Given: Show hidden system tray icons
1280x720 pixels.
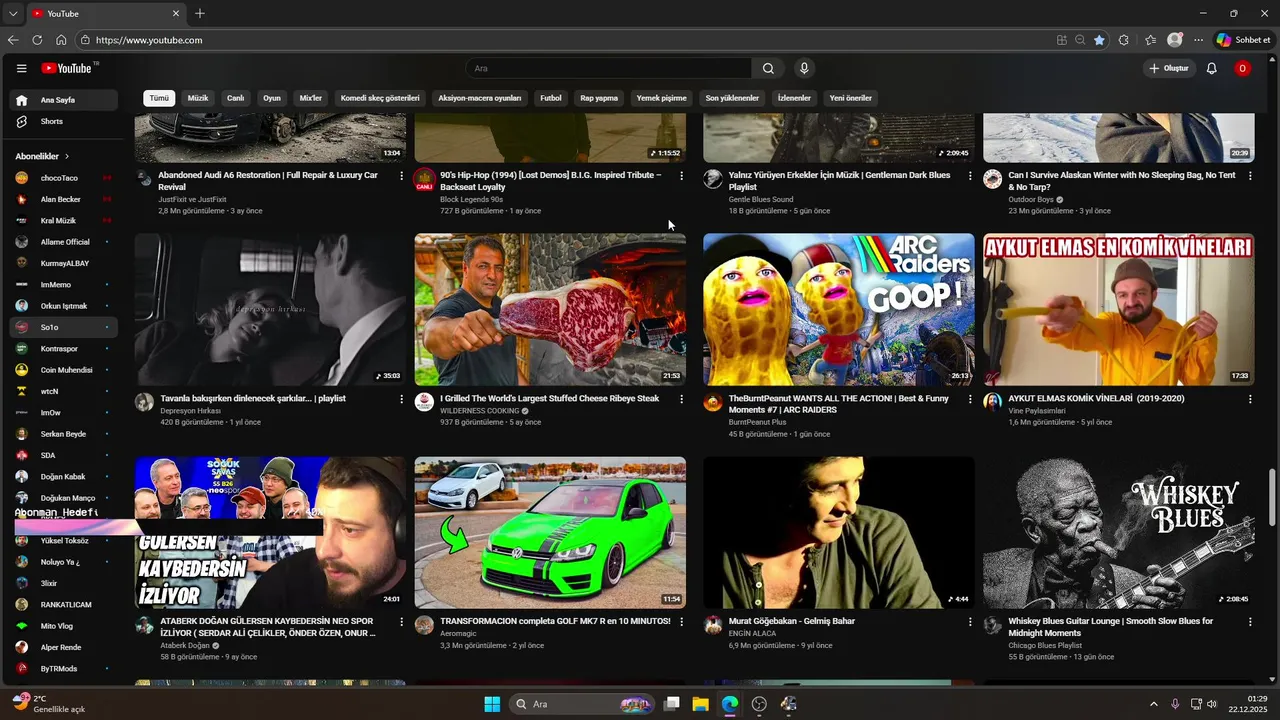Looking at the screenshot, I should click(1153, 704).
